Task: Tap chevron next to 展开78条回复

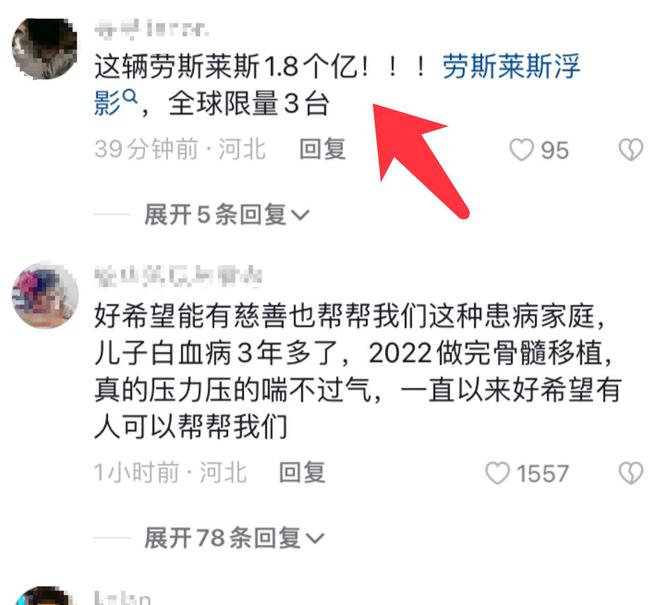Action: pos(315,538)
